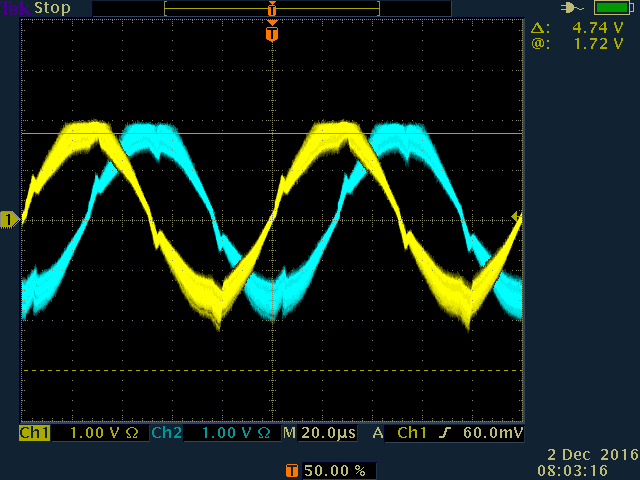Click the Ch2 1.00 V scale readout
The image size is (640, 480).
(236, 433)
